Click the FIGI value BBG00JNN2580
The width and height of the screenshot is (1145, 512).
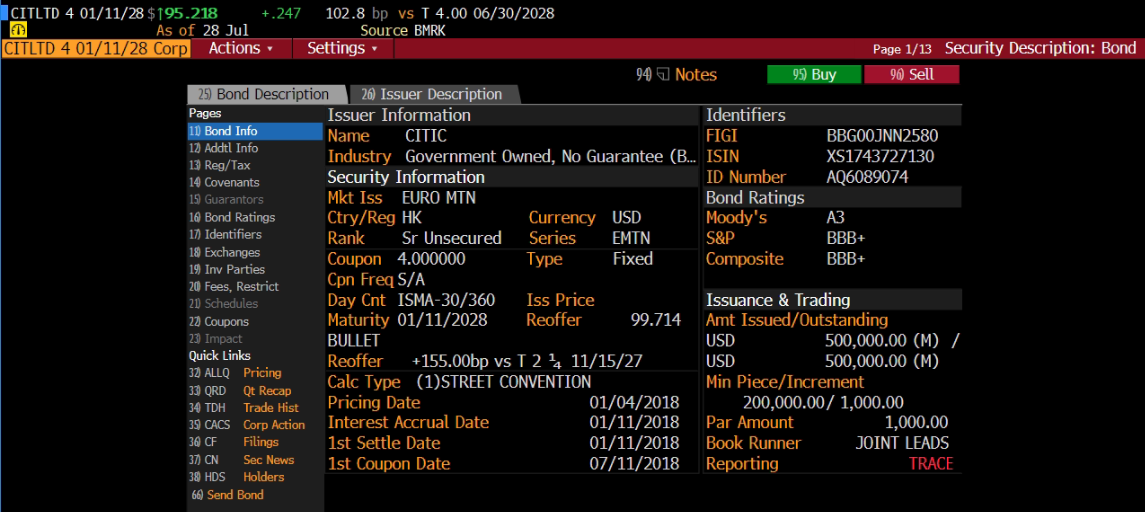pos(882,136)
